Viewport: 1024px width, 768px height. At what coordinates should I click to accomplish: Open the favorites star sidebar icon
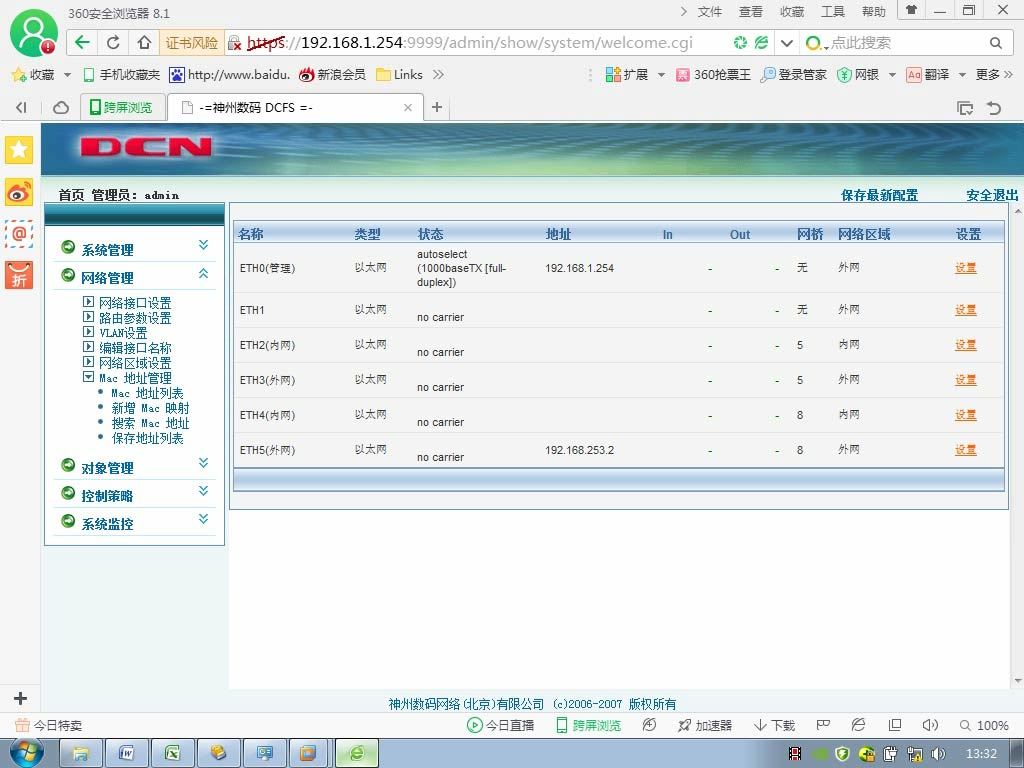click(x=19, y=150)
